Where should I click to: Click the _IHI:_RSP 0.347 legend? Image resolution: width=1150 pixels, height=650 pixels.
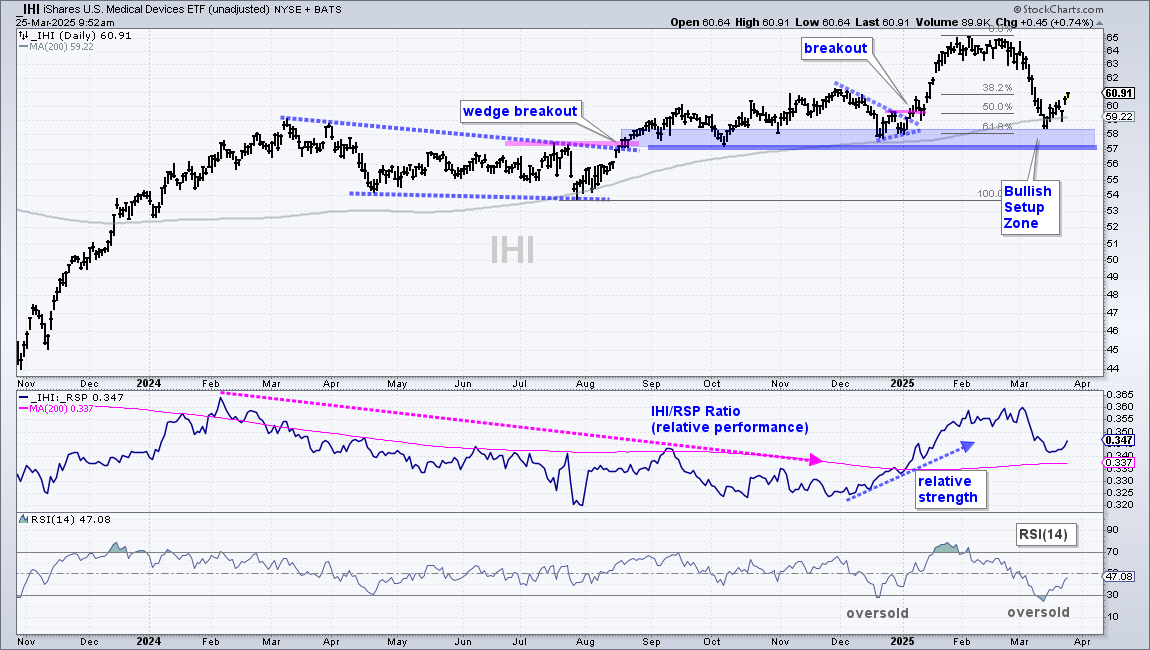[x=72, y=398]
